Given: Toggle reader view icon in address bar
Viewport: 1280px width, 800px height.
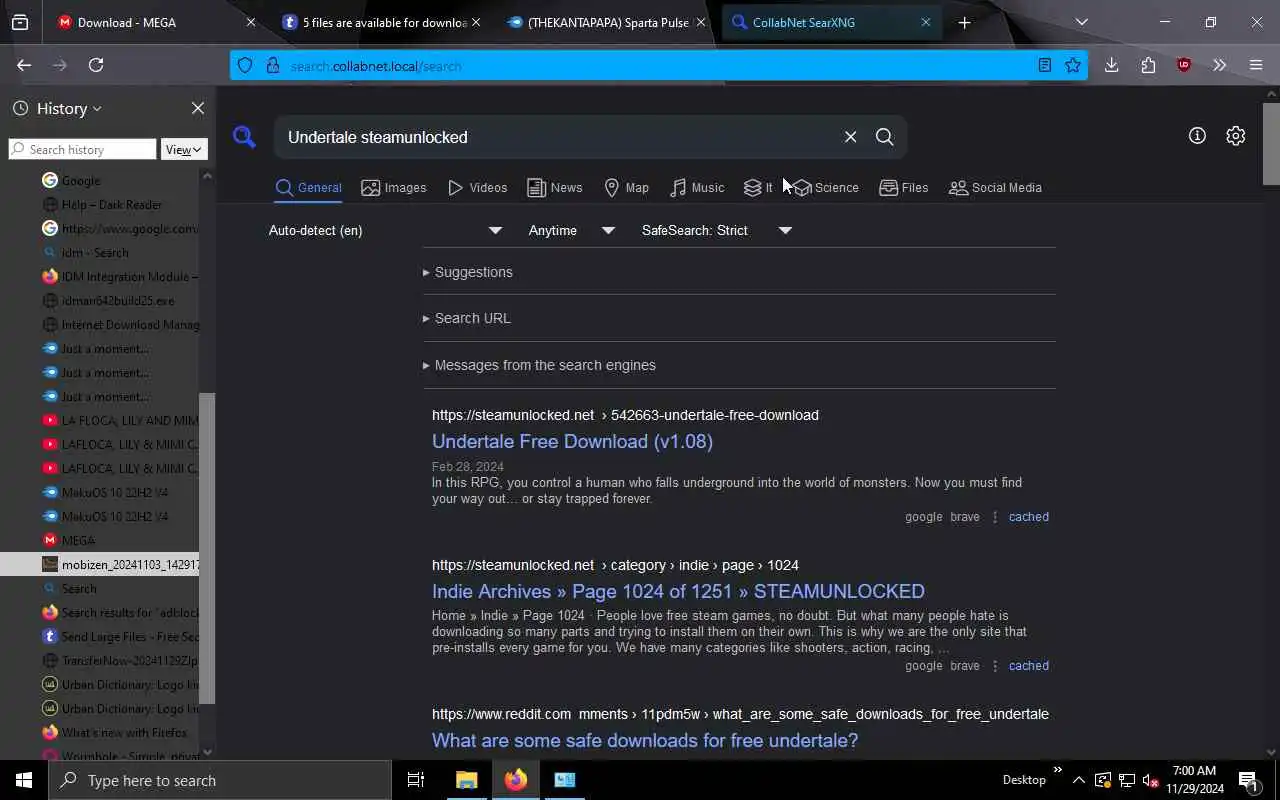Looking at the screenshot, I should point(1045,65).
